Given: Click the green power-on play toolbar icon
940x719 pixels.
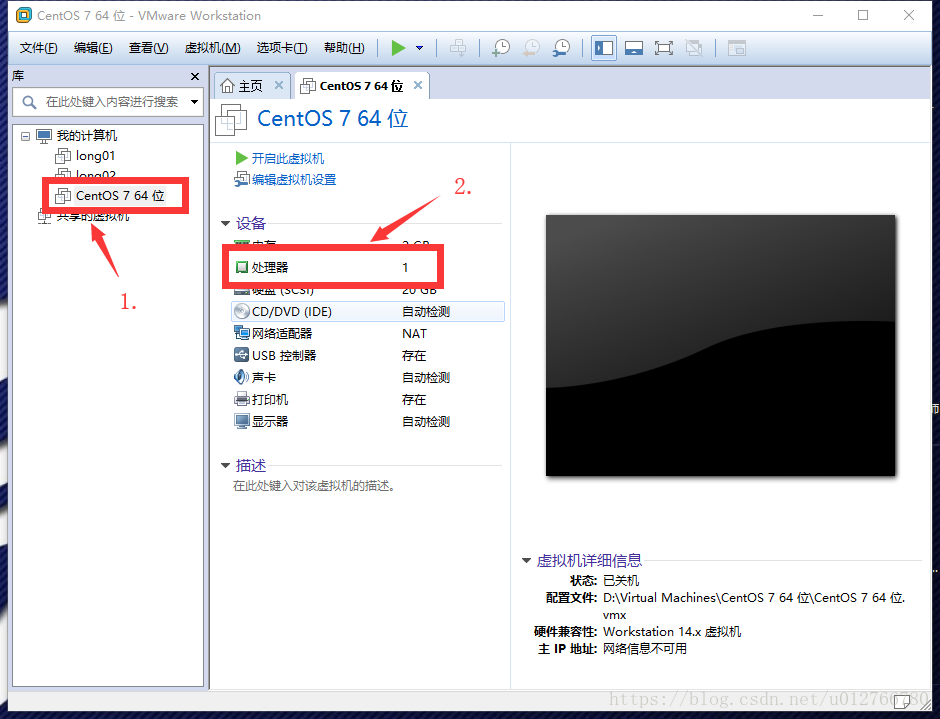Looking at the screenshot, I should (398, 48).
